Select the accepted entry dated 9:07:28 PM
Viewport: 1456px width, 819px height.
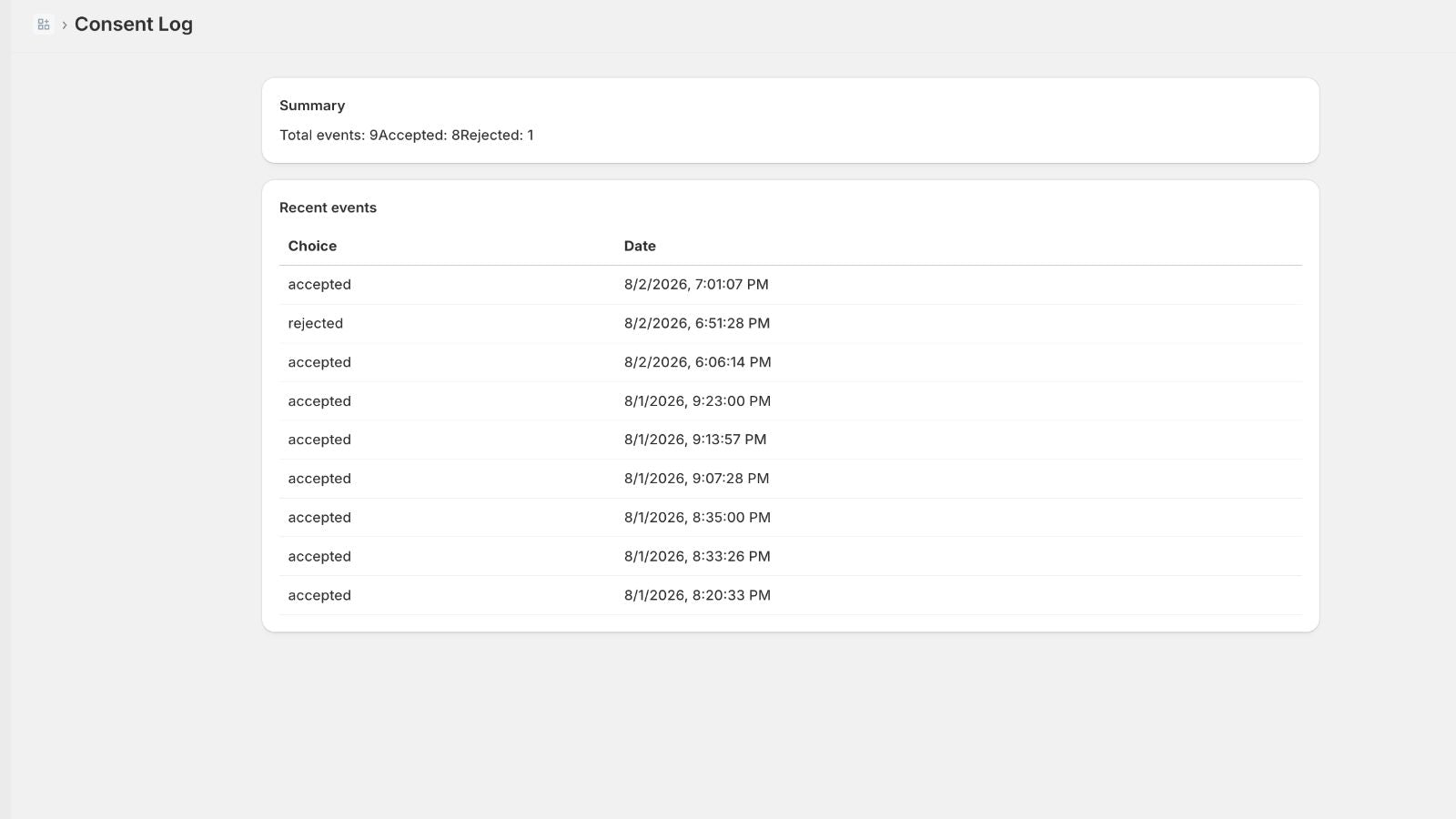[319, 479]
